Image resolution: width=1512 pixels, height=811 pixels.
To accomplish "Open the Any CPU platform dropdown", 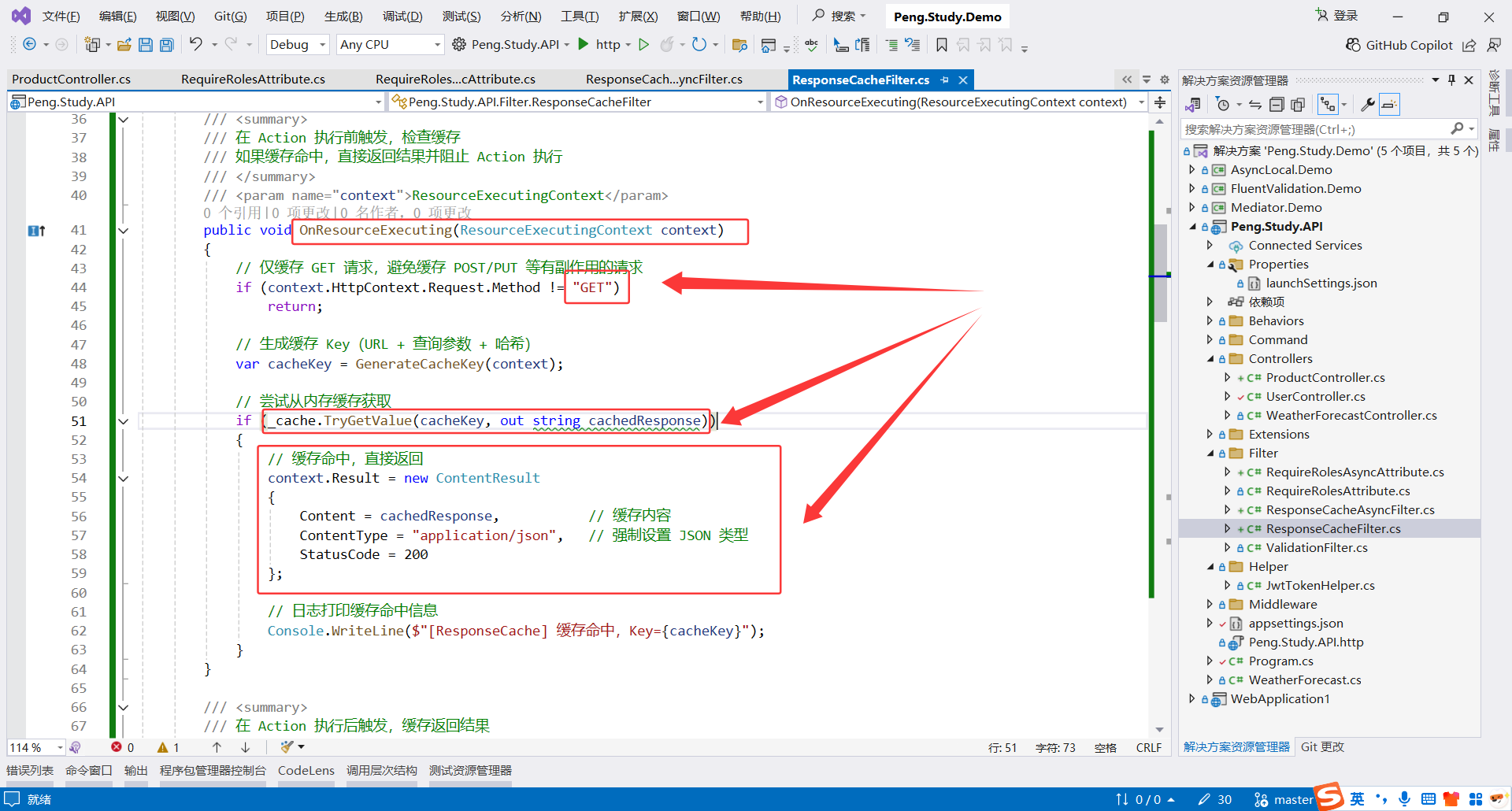I will click(390, 45).
